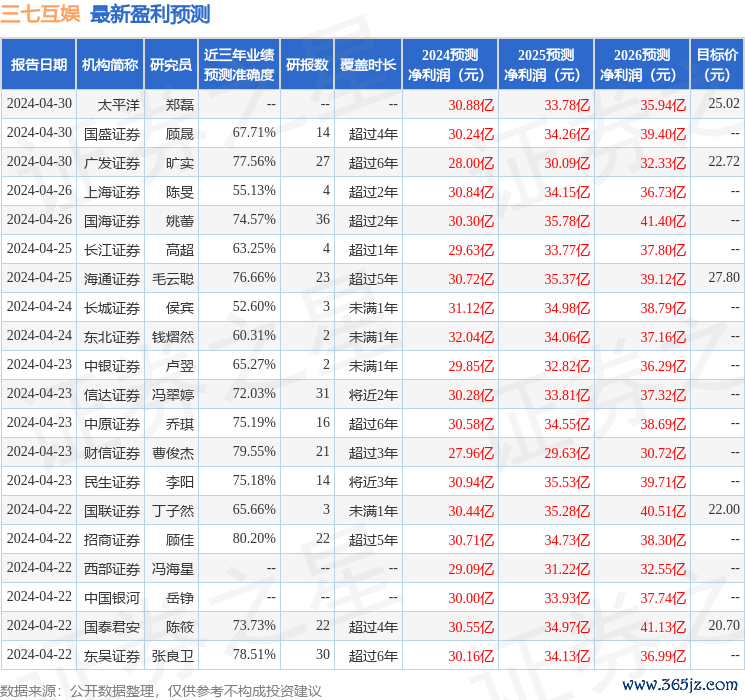
Task: Click 2026 profit forecast 41.40亿
Action: pos(663,221)
